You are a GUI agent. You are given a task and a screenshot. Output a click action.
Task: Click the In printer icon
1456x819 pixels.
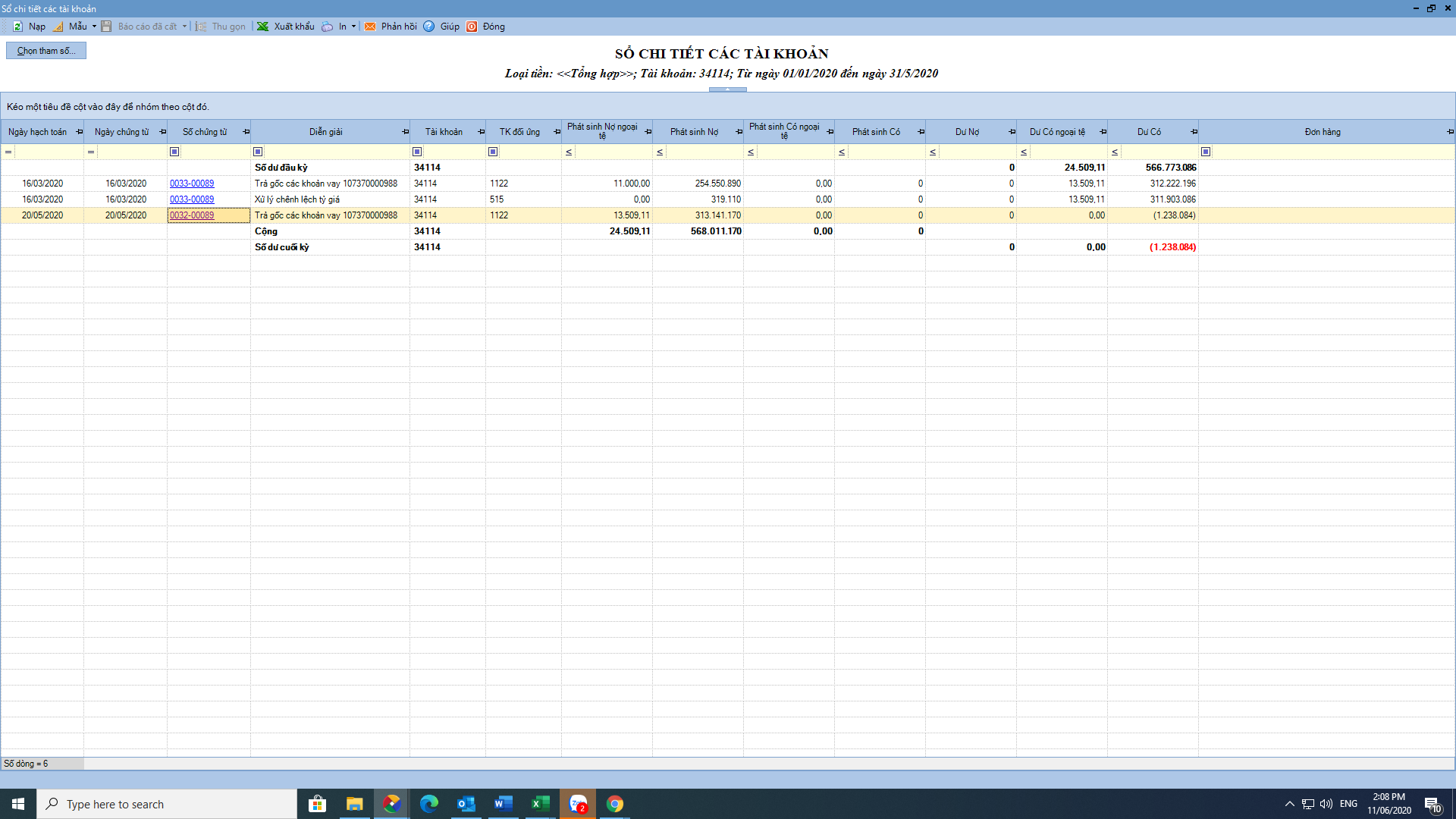[327, 27]
